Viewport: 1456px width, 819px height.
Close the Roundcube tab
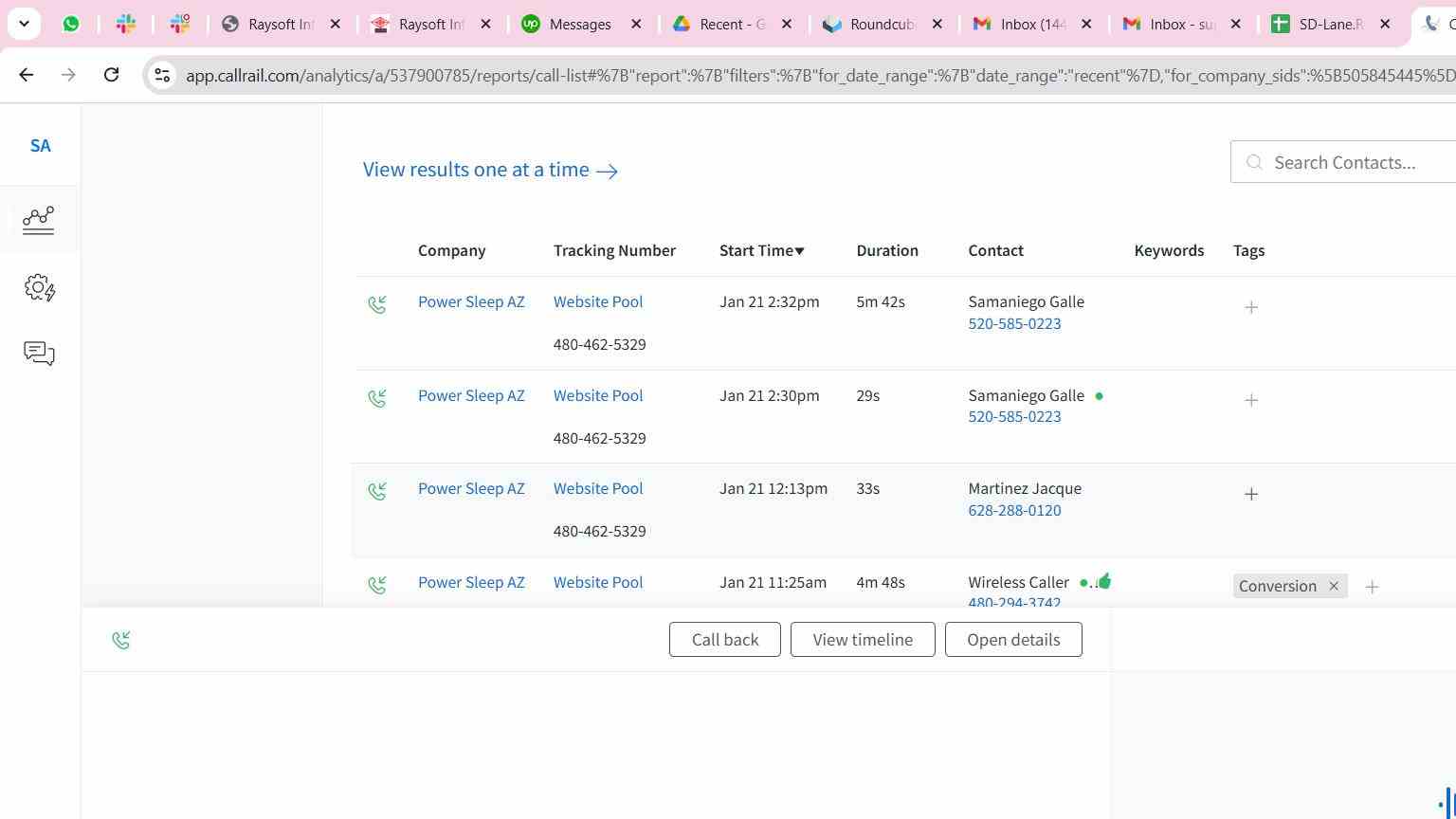point(937,24)
